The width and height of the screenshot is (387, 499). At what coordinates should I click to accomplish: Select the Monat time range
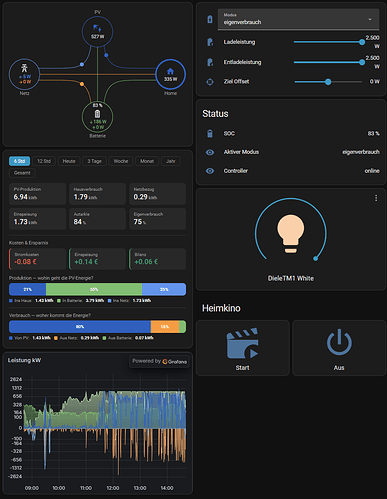(x=147, y=161)
